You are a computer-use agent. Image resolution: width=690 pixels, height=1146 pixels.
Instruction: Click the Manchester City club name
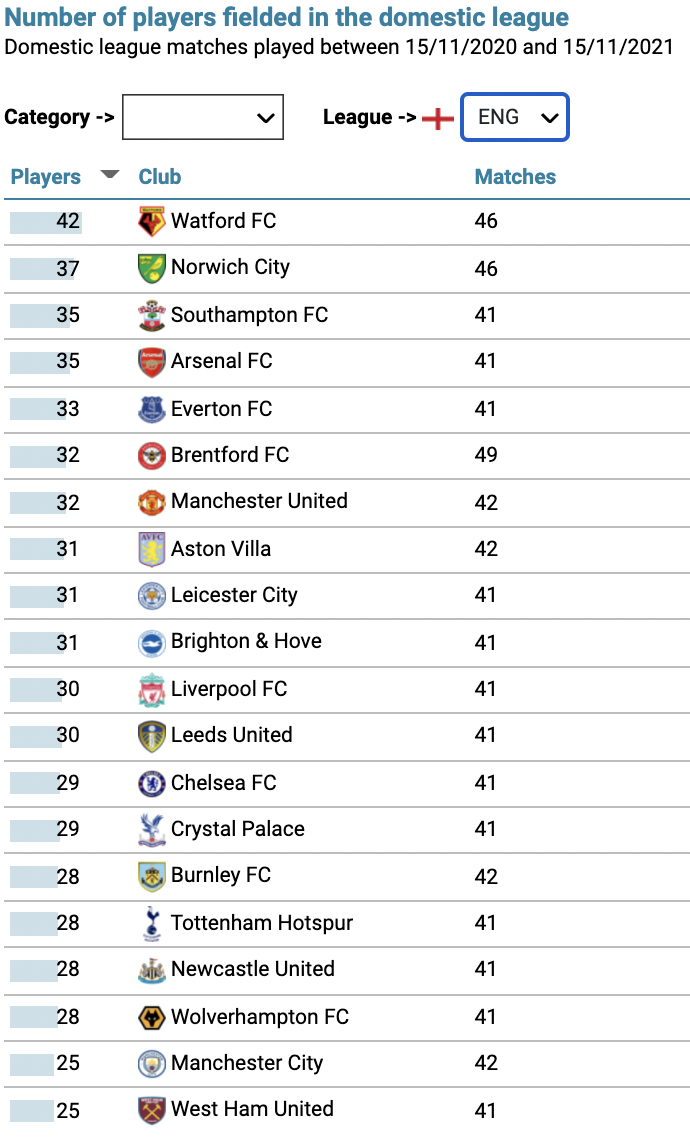coord(247,1063)
